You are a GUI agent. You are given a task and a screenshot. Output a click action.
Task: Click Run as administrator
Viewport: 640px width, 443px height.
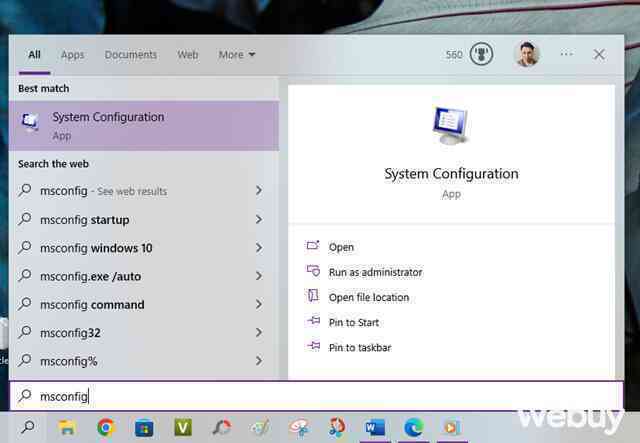tap(376, 272)
